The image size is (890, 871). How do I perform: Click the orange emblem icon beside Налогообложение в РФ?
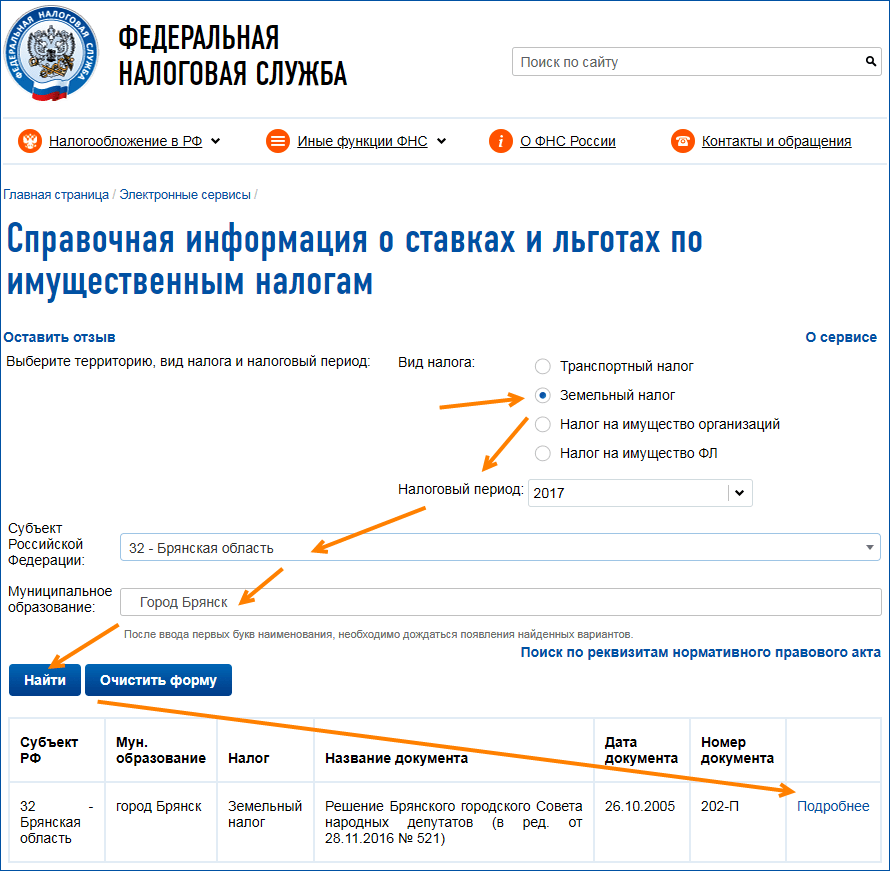[30, 141]
